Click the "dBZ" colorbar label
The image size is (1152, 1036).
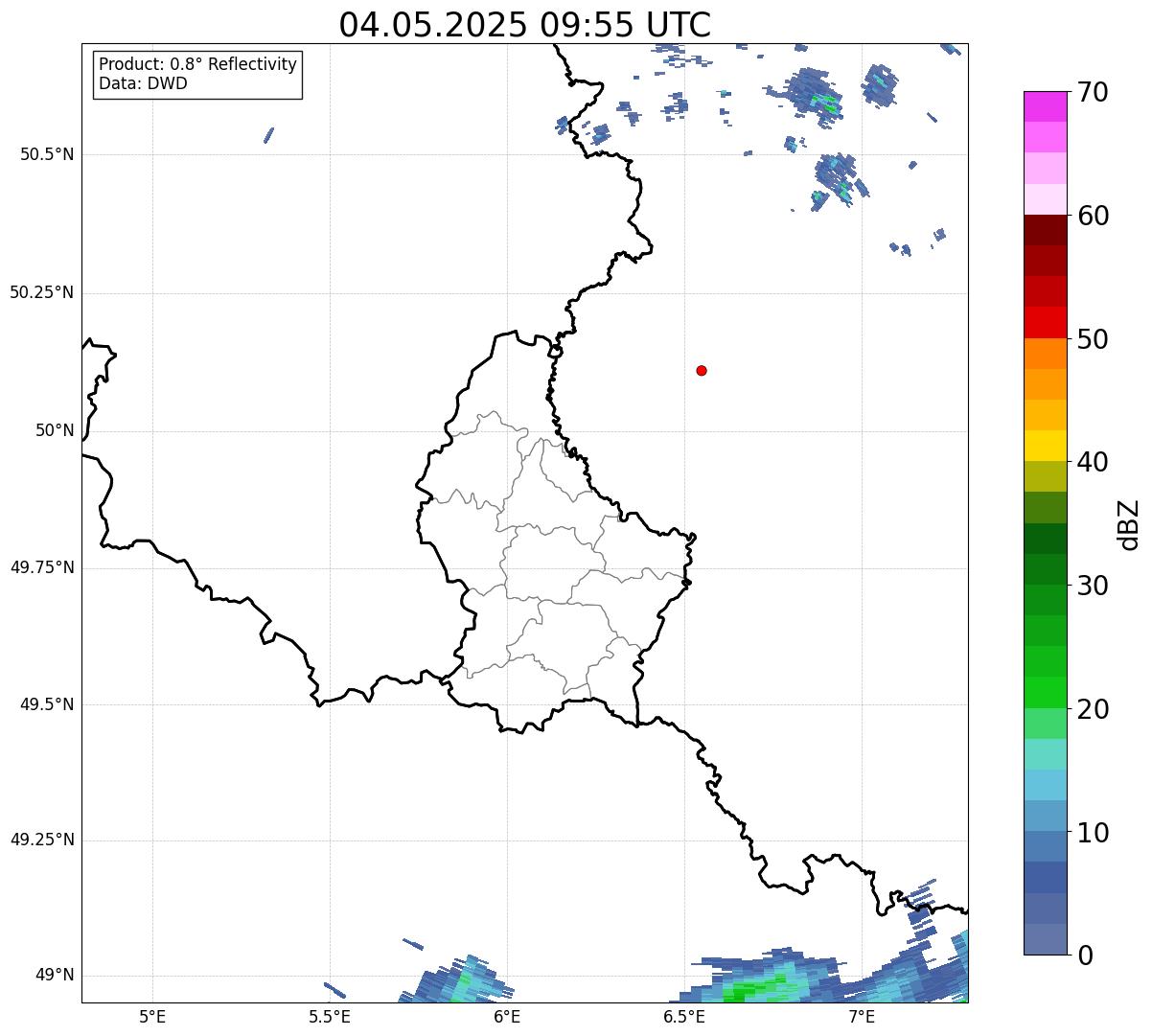[x=1129, y=524]
